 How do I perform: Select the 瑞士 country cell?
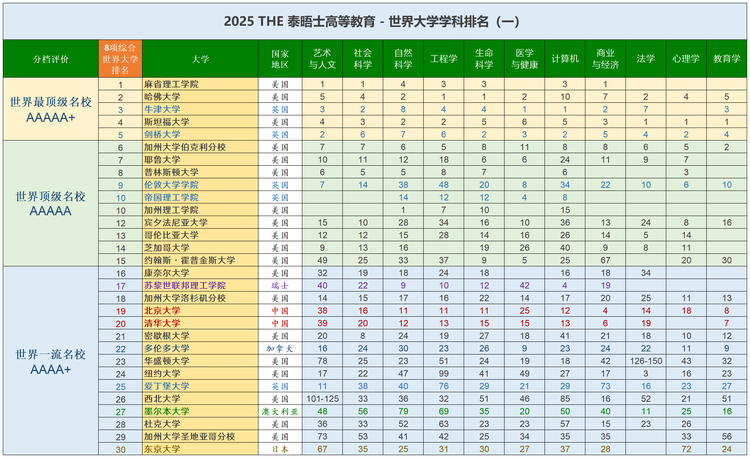(280, 285)
